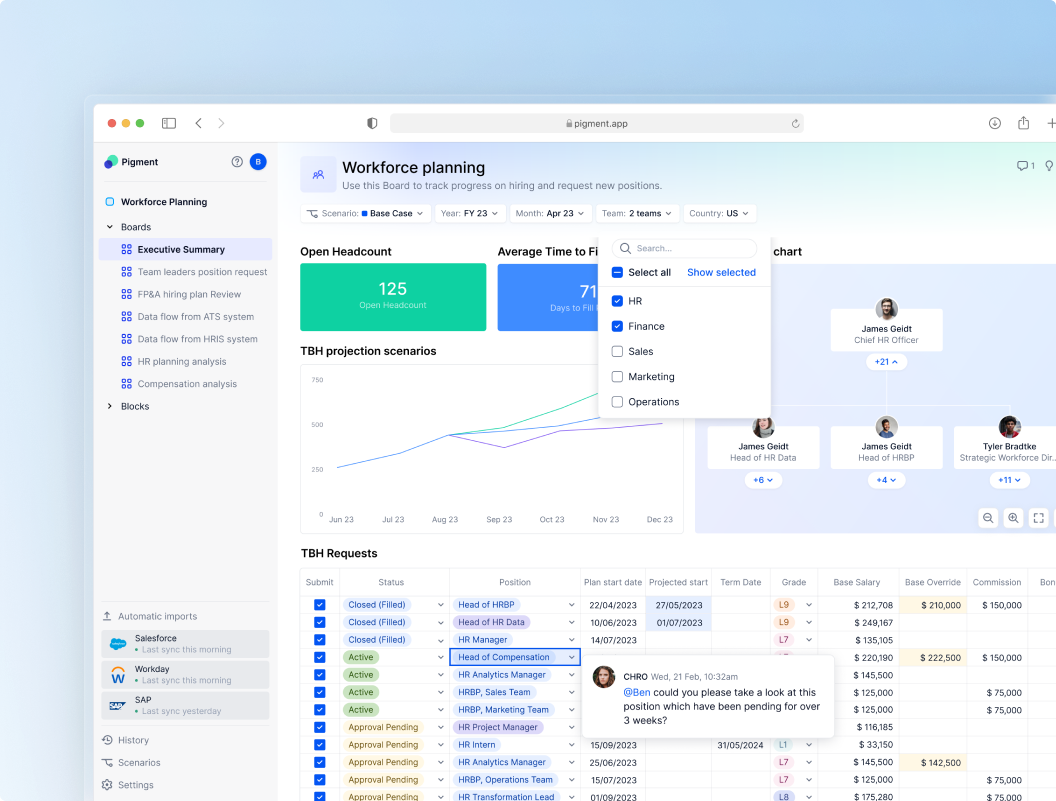Open Compensation analysis board
This screenshot has height=801, width=1056.
pos(179,384)
